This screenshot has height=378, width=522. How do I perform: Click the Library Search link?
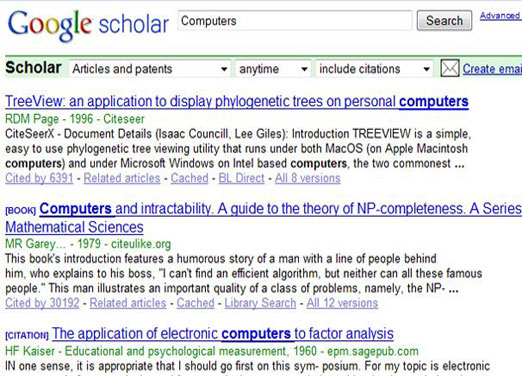(260, 303)
